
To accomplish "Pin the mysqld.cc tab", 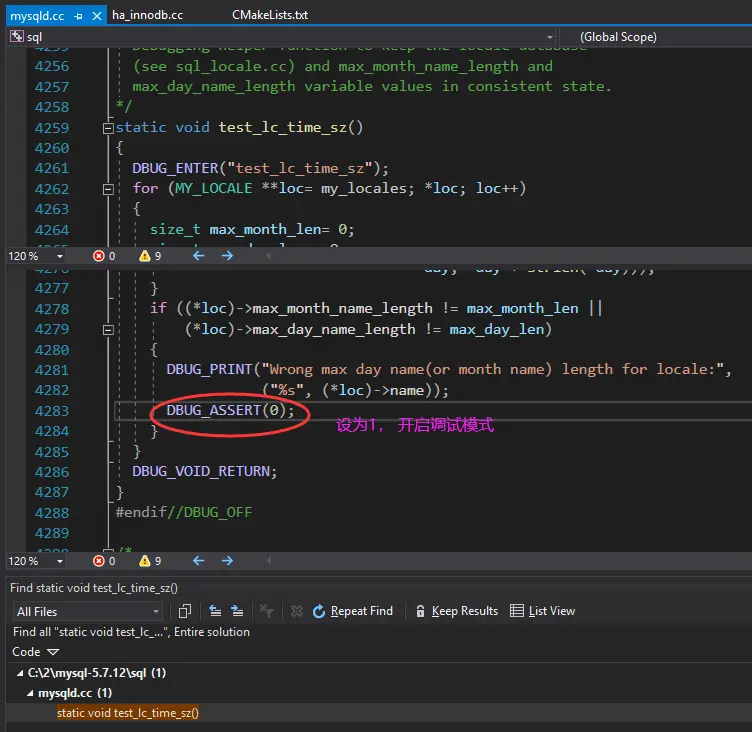I will (77, 16).
